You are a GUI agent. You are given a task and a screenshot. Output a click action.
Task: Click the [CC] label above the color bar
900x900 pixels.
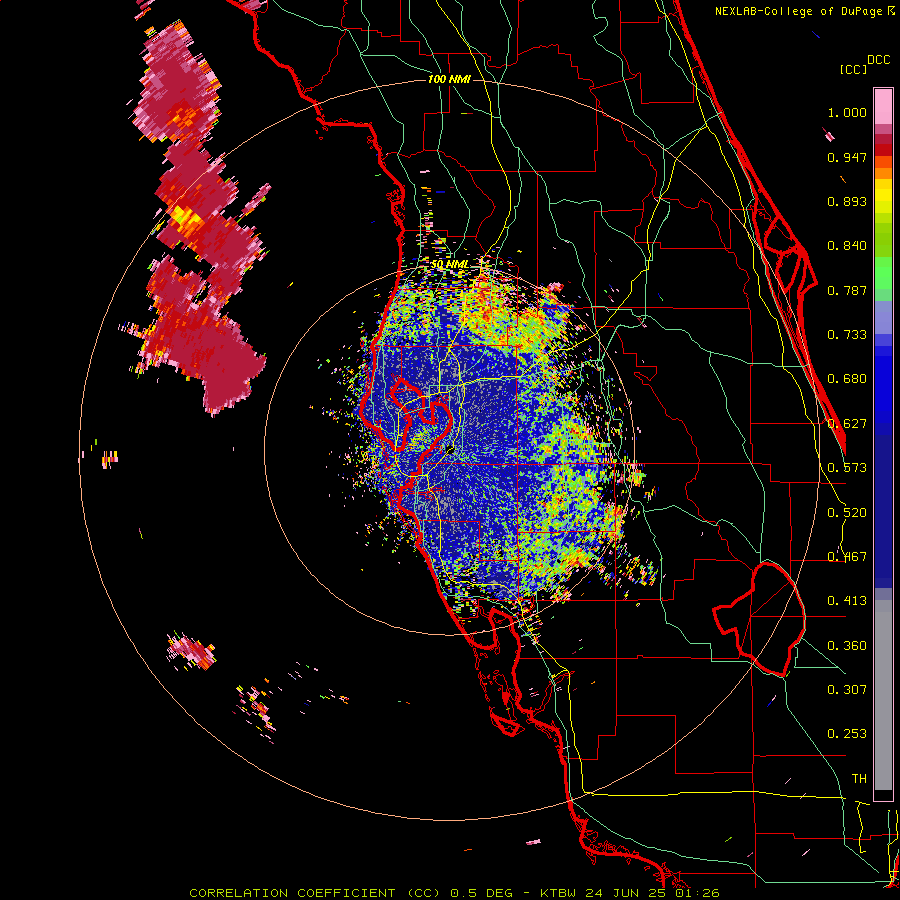click(x=853, y=69)
